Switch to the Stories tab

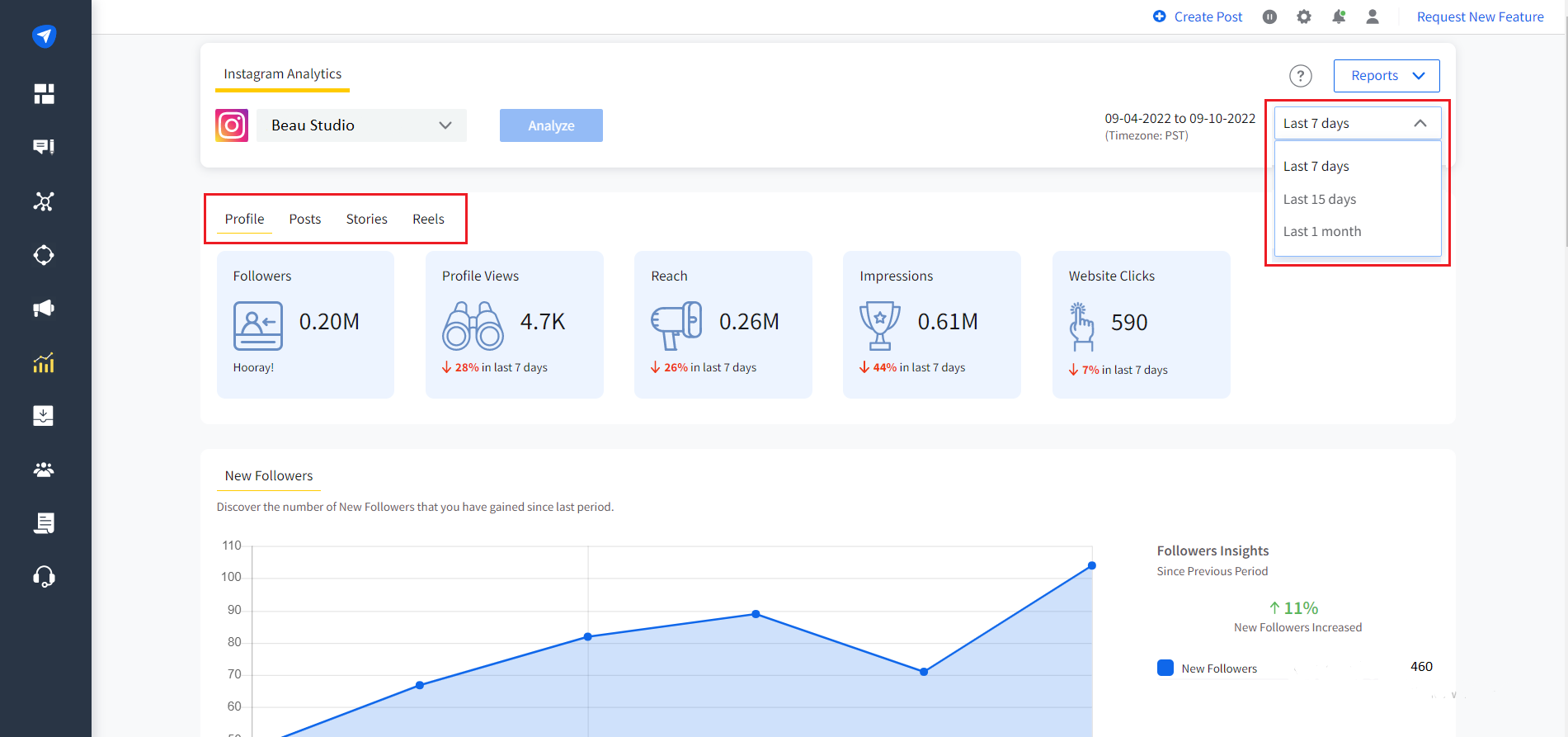[366, 219]
